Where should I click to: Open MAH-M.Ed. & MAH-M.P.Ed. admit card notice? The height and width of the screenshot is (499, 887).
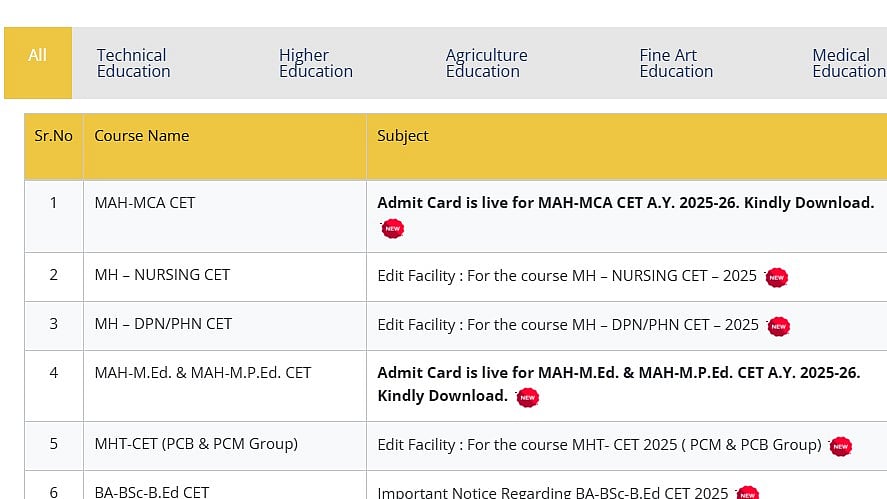coord(618,373)
